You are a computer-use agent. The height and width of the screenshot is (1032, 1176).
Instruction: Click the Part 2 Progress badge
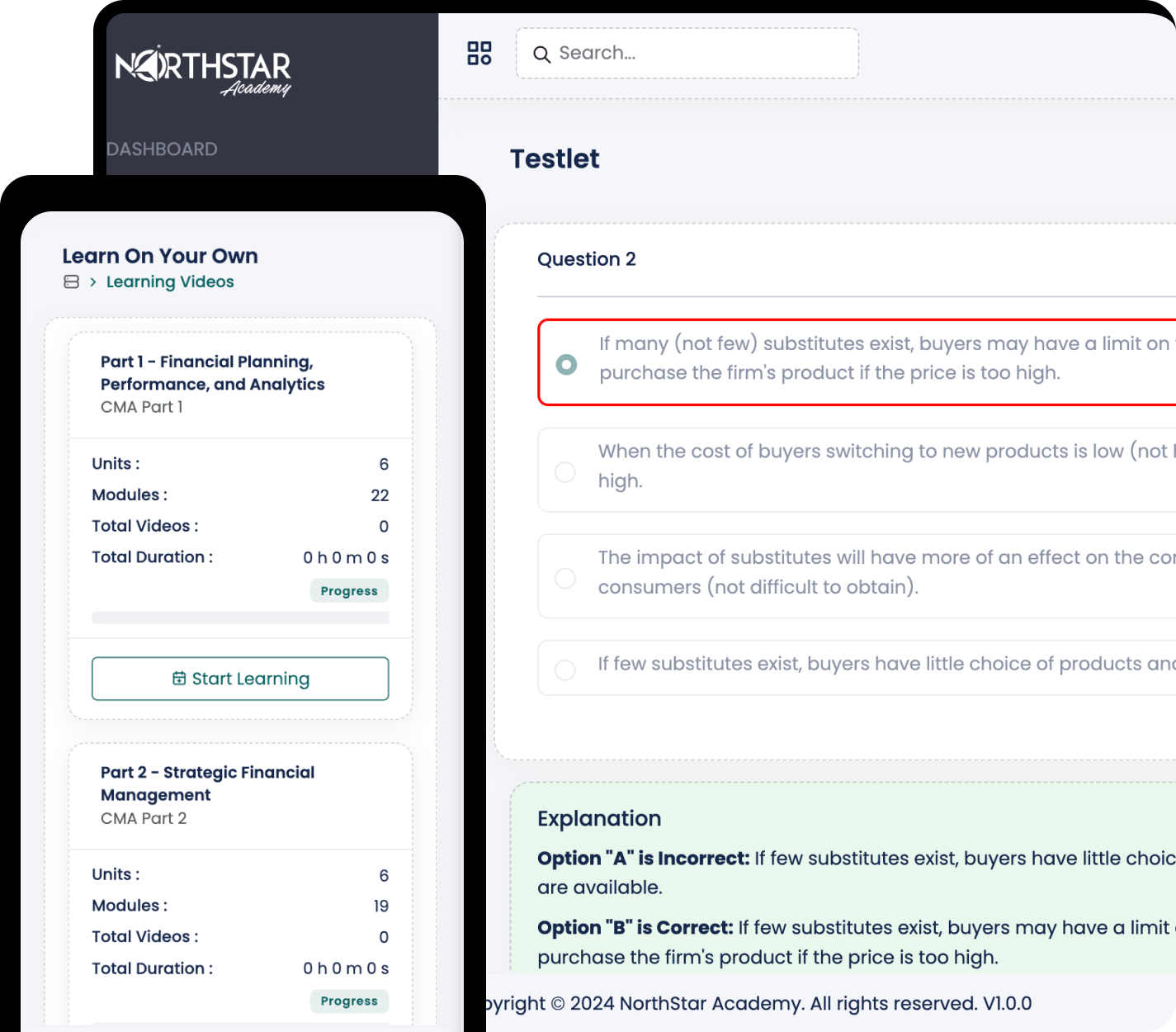(349, 1001)
